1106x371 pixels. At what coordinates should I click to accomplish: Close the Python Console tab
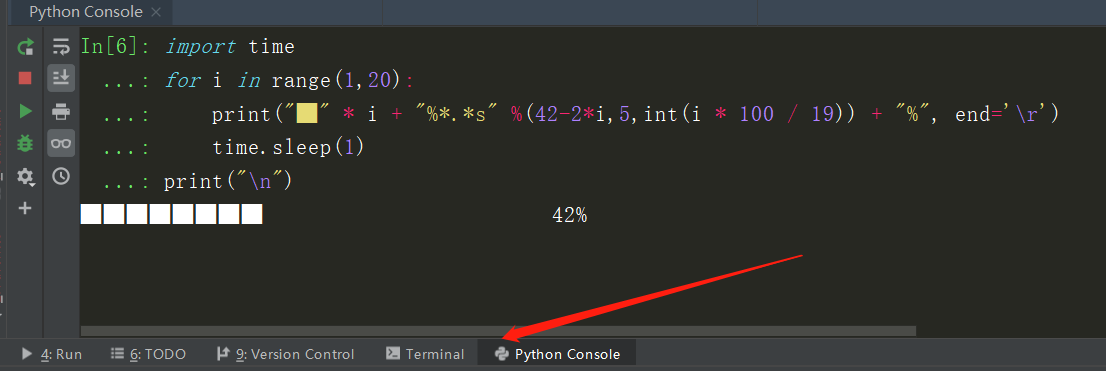coord(156,12)
